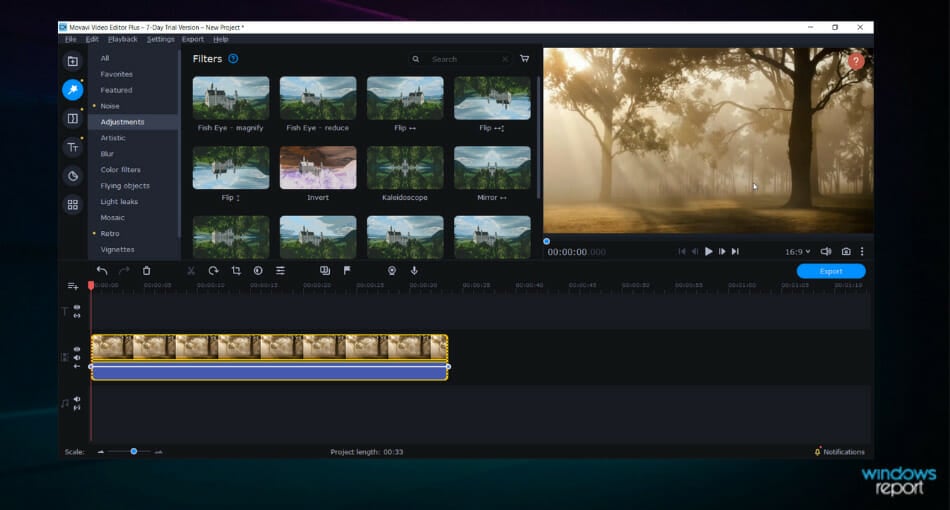Click the timeline Scale slider handle

134,452
